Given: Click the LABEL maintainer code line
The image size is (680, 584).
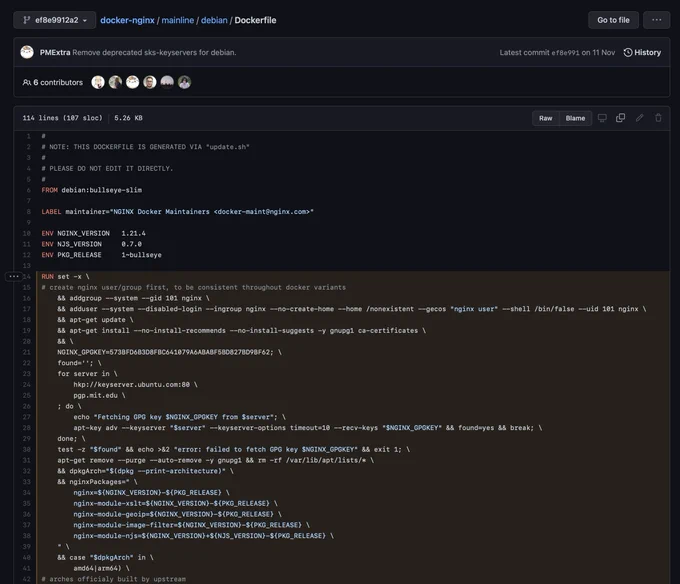Looking at the screenshot, I should (x=177, y=212).
